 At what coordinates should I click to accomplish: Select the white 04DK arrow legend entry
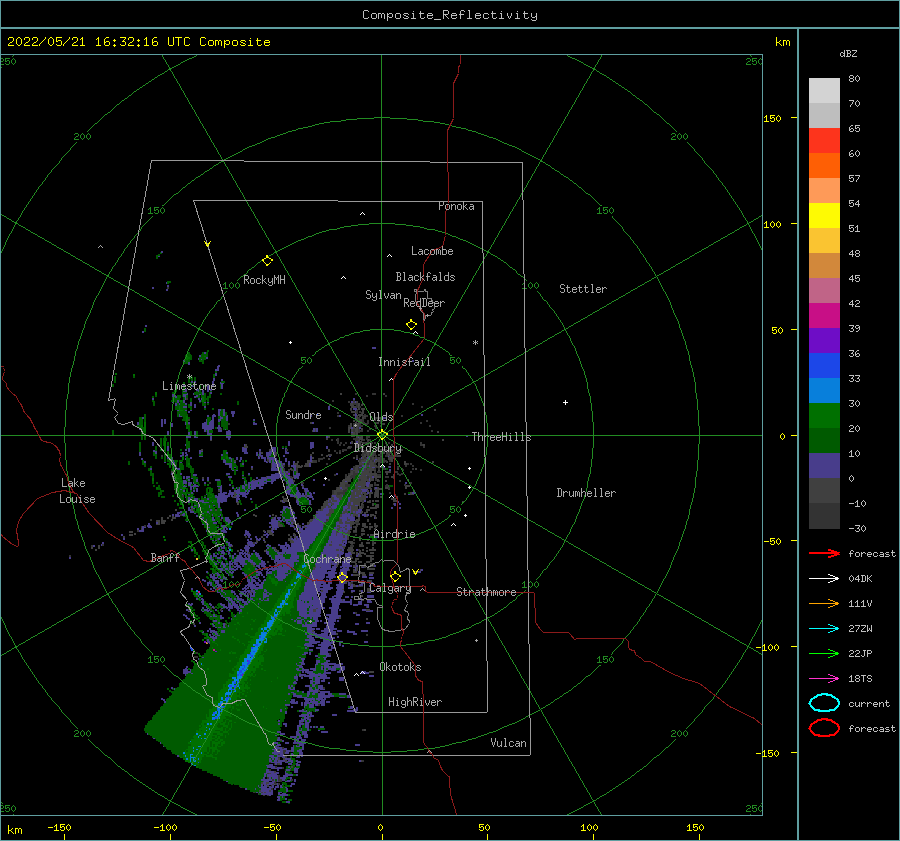pyautogui.click(x=824, y=578)
